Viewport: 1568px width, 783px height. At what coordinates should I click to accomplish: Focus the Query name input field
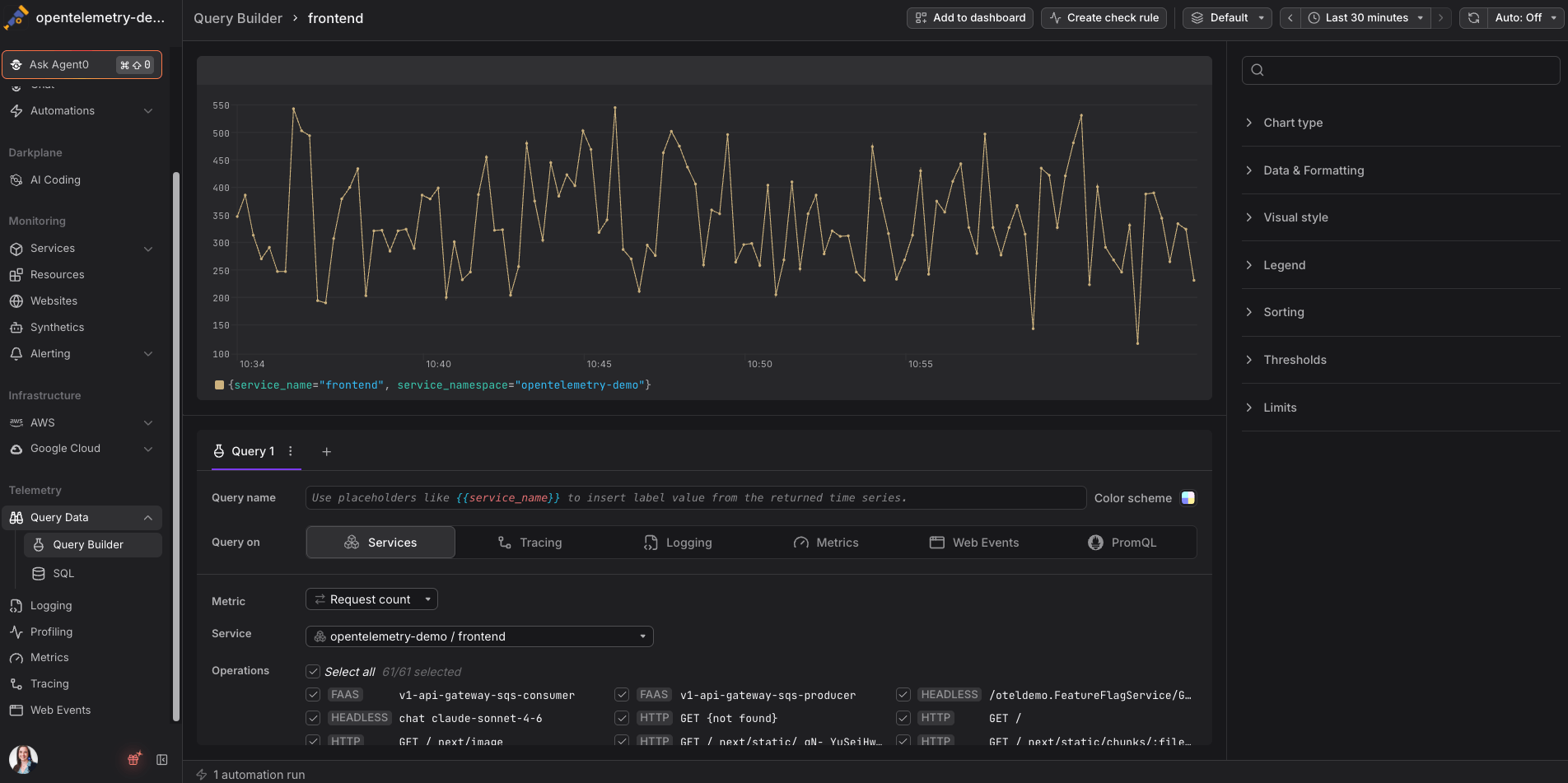pyautogui.click(x=696, y=498)
